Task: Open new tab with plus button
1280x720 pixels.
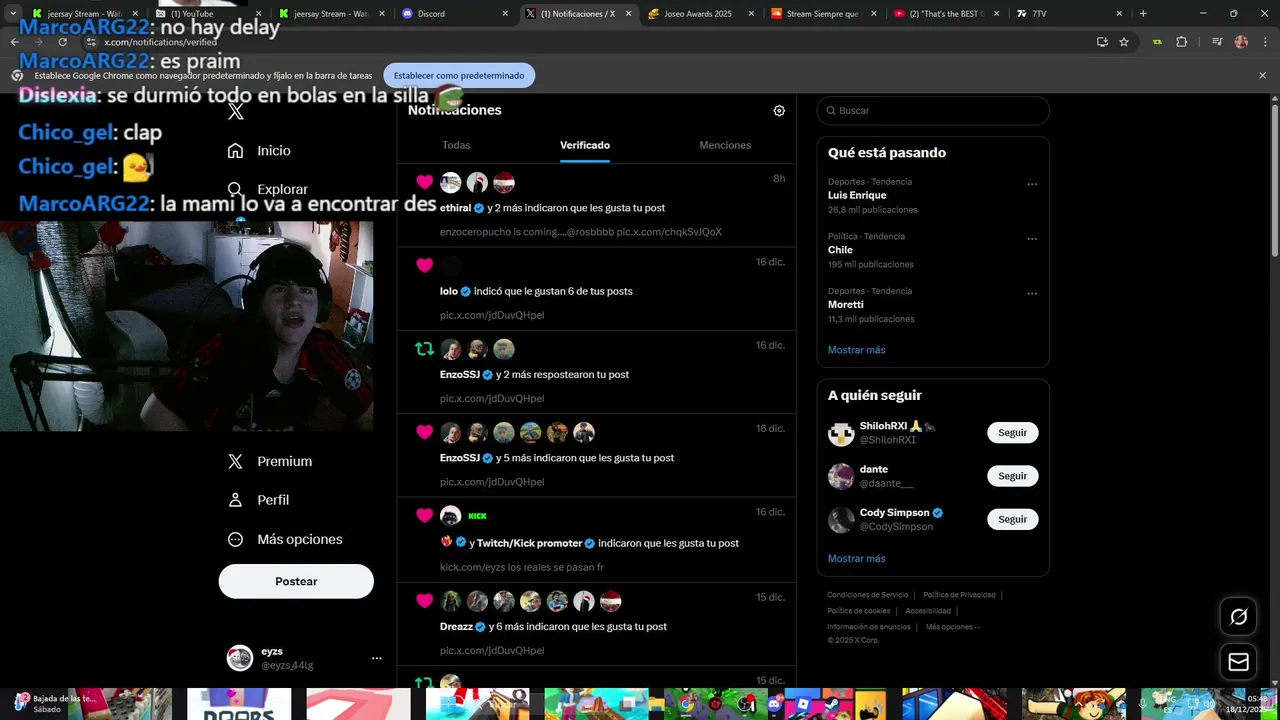Action: coord(1143,14)
